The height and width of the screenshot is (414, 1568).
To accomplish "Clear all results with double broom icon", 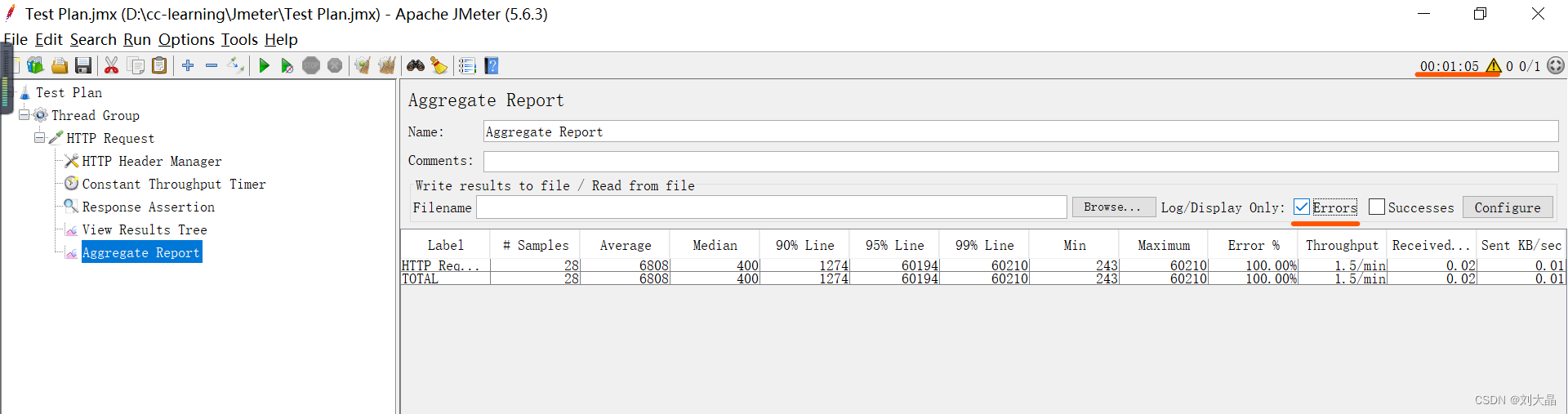I will (x=387, y=65).
